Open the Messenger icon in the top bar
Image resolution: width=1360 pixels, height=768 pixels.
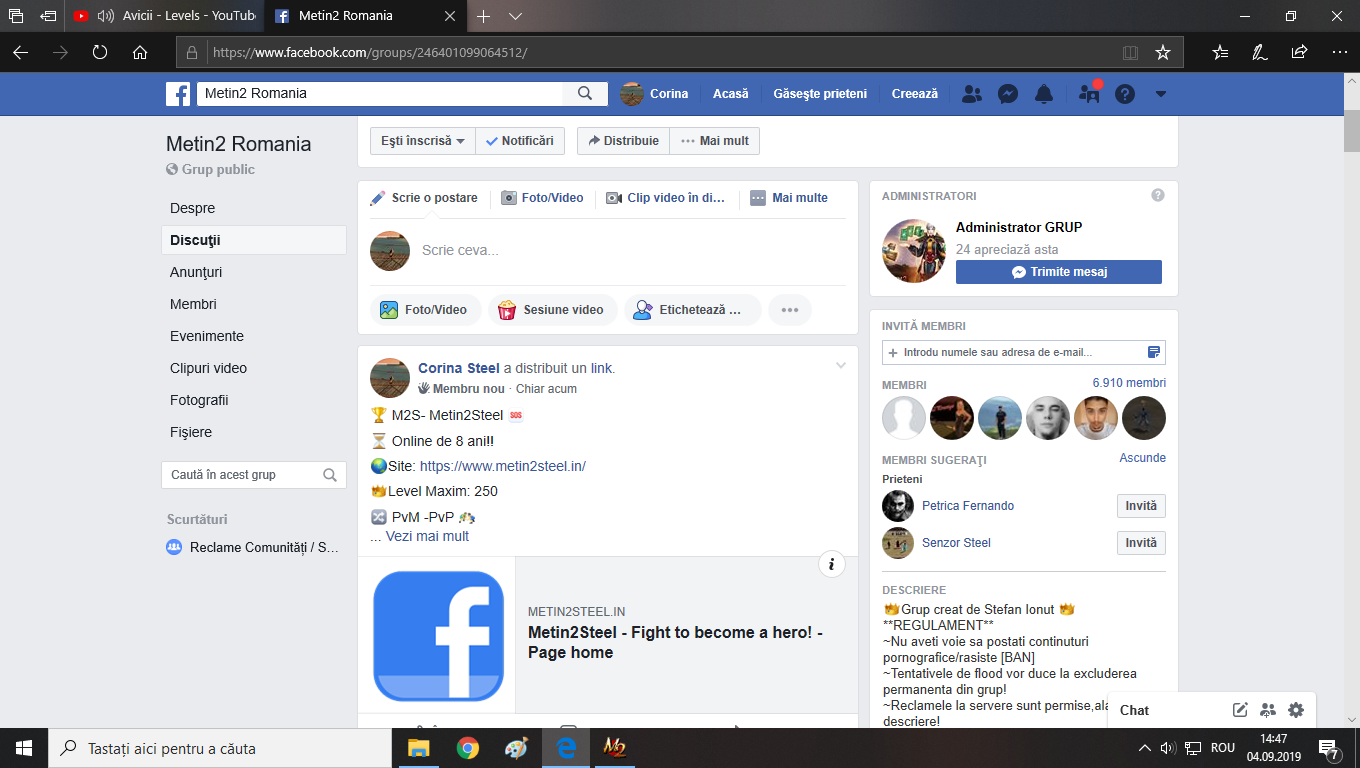point(1008,94)
